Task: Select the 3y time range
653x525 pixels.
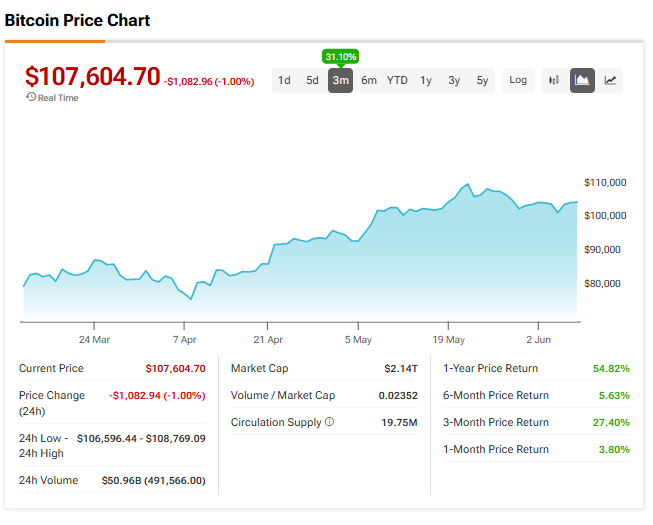Action: click(x=454, y=80)
